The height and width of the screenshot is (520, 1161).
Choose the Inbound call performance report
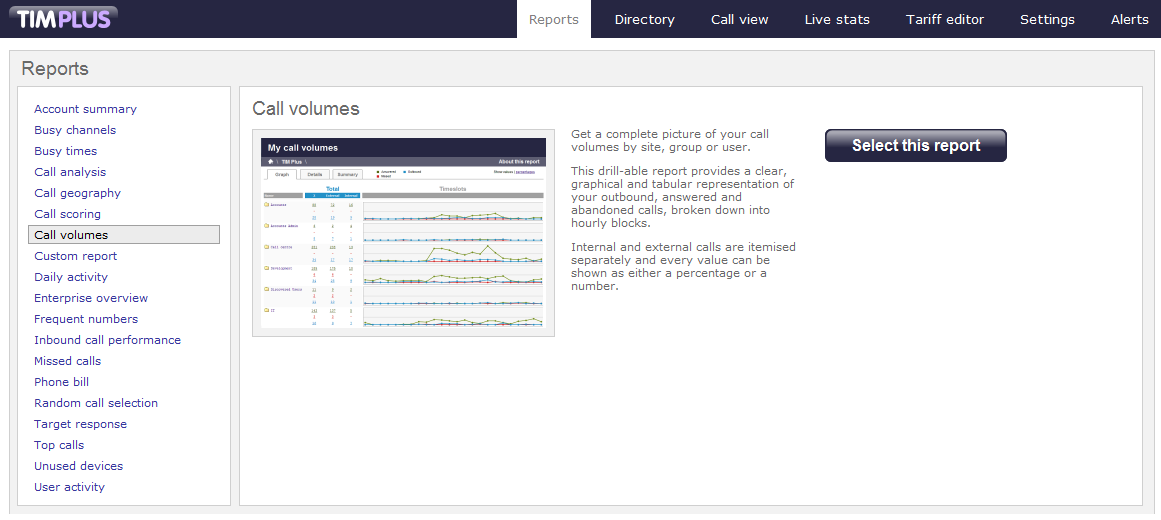click(x=107, y=340)
